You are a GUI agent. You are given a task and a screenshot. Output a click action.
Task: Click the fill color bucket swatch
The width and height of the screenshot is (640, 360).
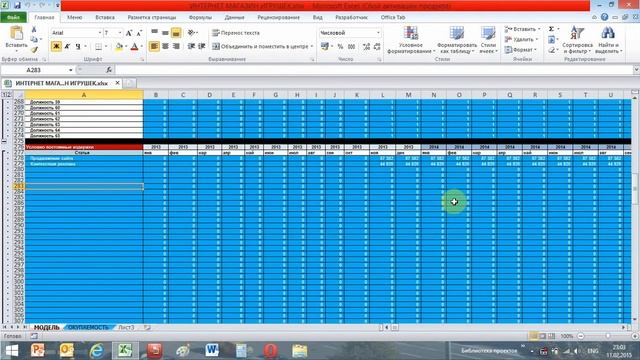[x=119, y=47]
